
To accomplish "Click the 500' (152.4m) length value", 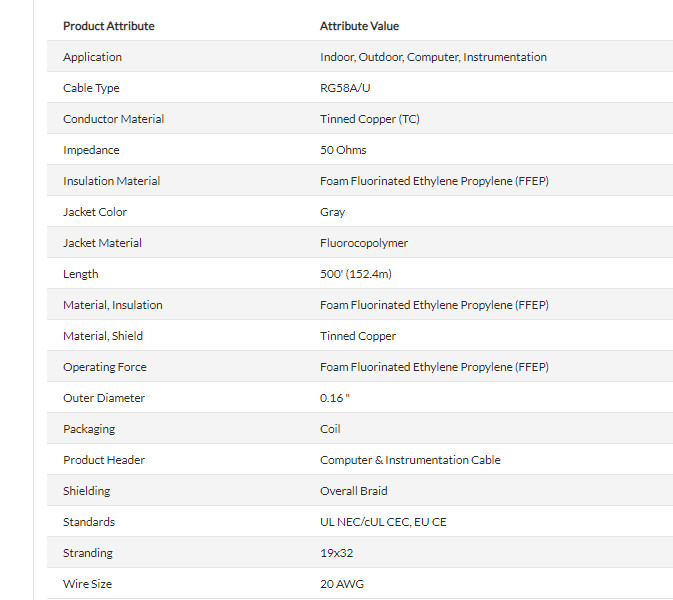I will [356, 274].
